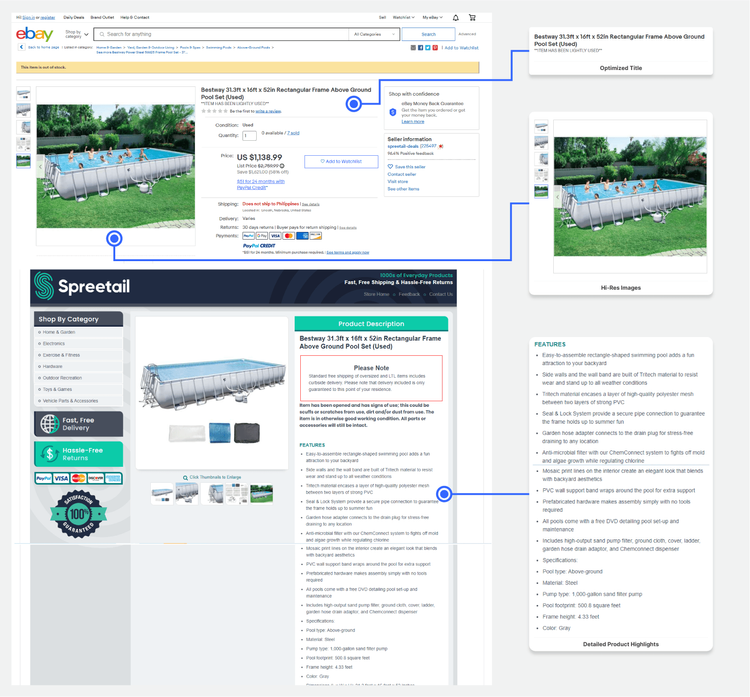Screen dimensions: 750x697
Task: Click the Advanced search link
Action: point(467,34)
